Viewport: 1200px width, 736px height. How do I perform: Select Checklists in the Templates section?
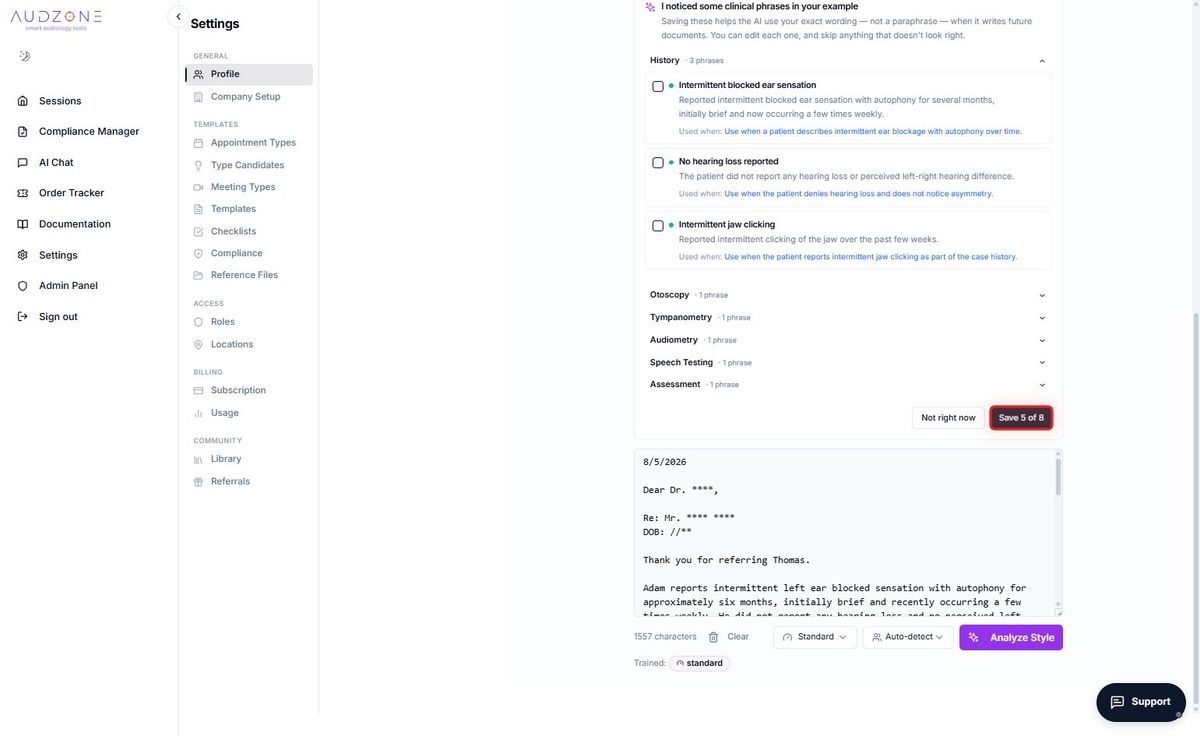pyautogui.click(x=233, y=231)
